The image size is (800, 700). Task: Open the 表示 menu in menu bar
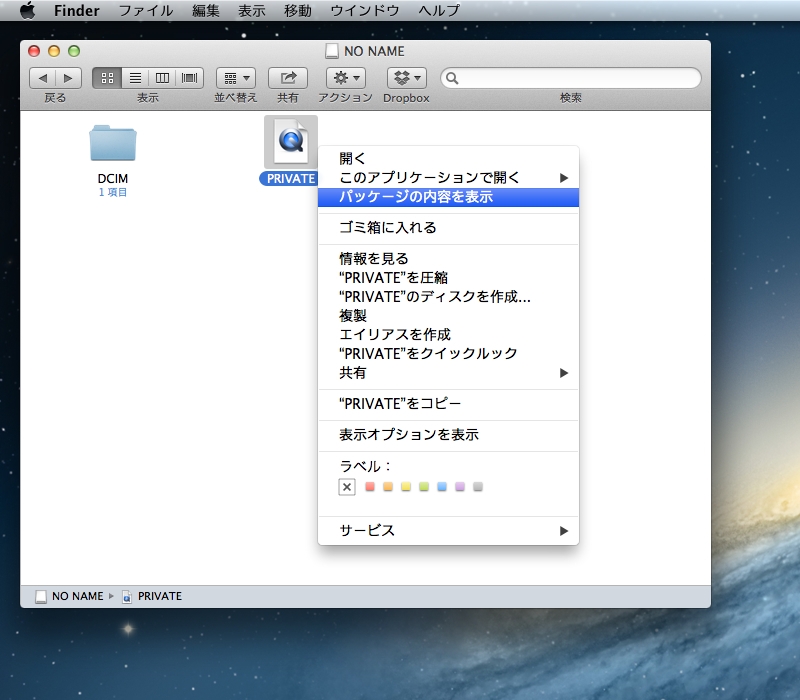coord(252,10)
